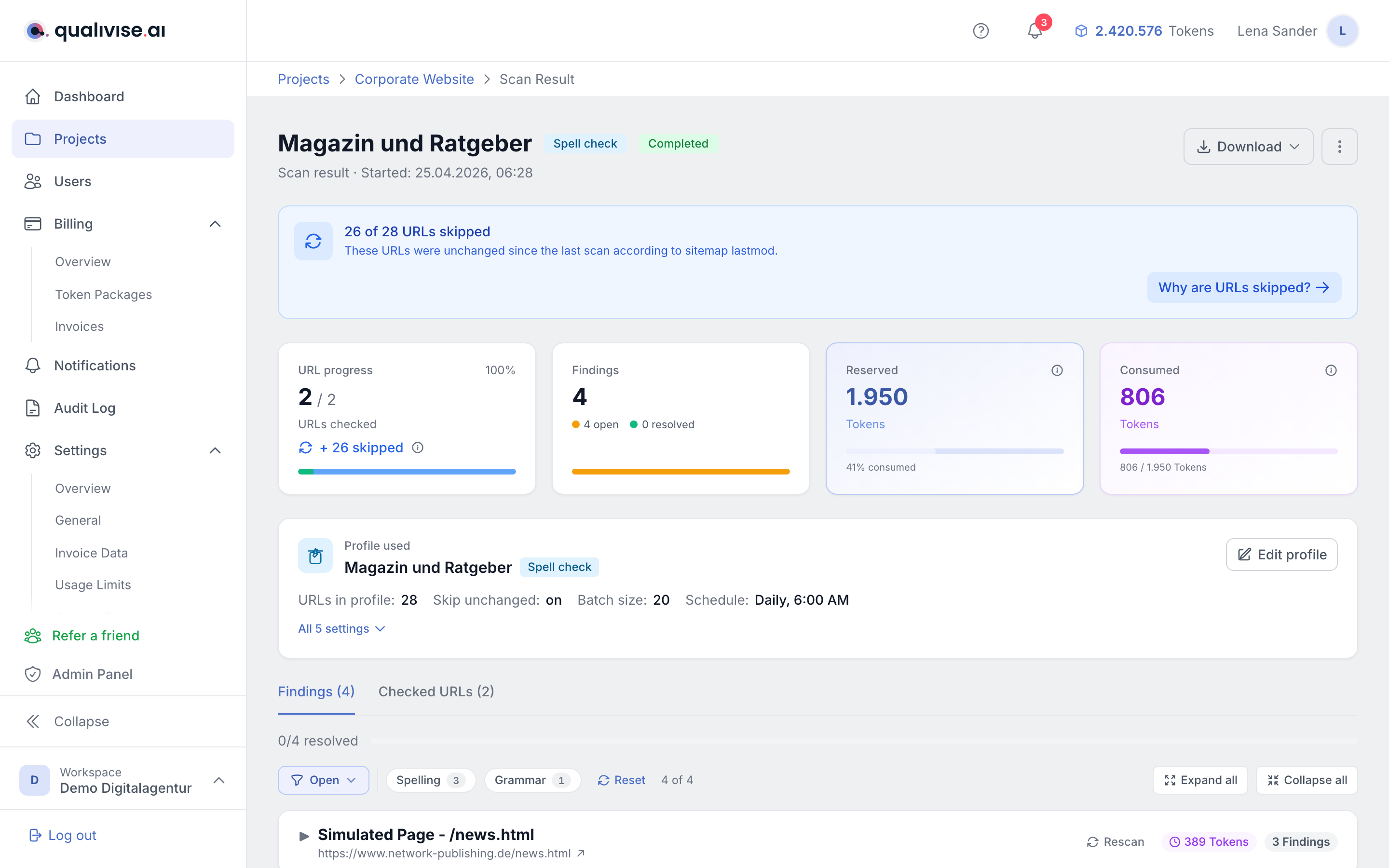Go to Dashboard in sidebar
The width and height of the screenshot is (1389, 868).
click(123, 96)
